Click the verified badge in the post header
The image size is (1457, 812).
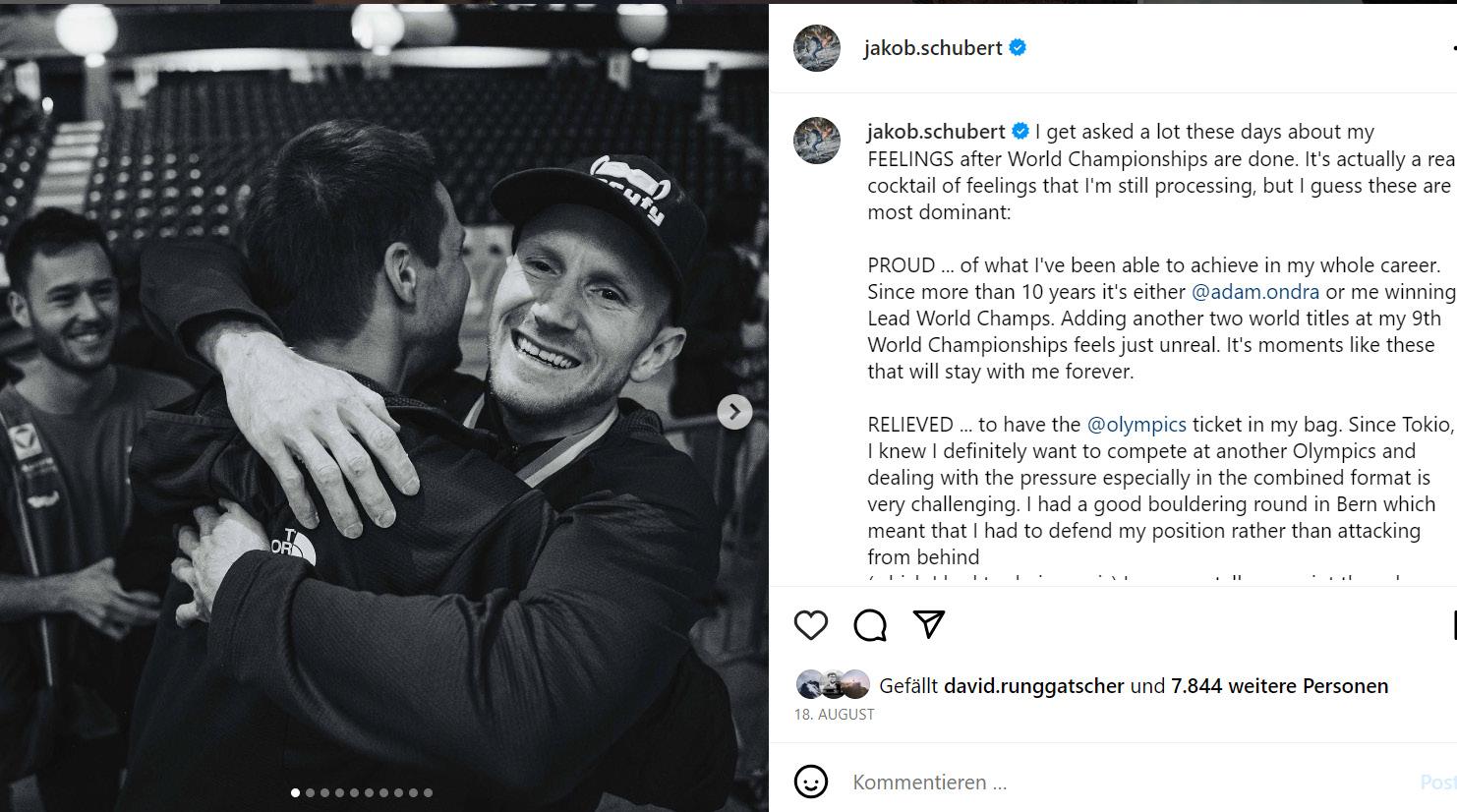click(x=1018, y=47)
